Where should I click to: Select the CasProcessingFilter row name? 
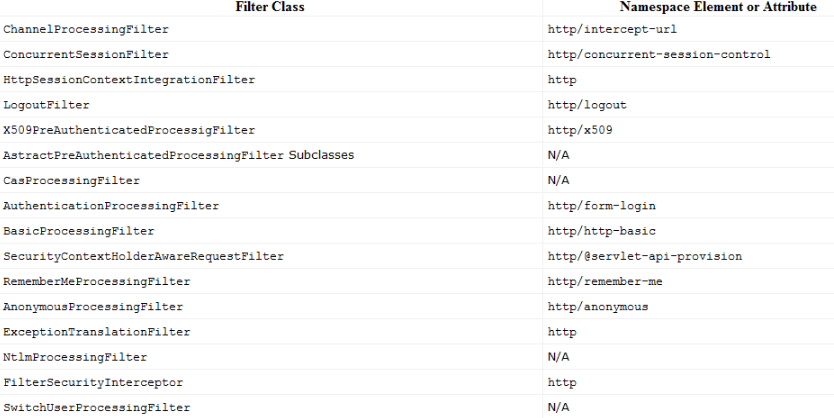pyautogui.click(x=71, y=181)
